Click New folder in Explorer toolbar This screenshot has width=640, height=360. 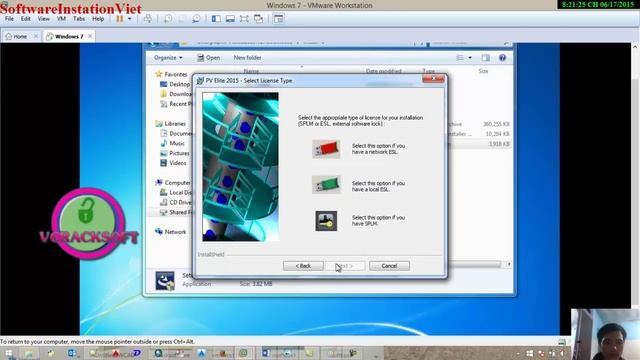click(247, 58)
